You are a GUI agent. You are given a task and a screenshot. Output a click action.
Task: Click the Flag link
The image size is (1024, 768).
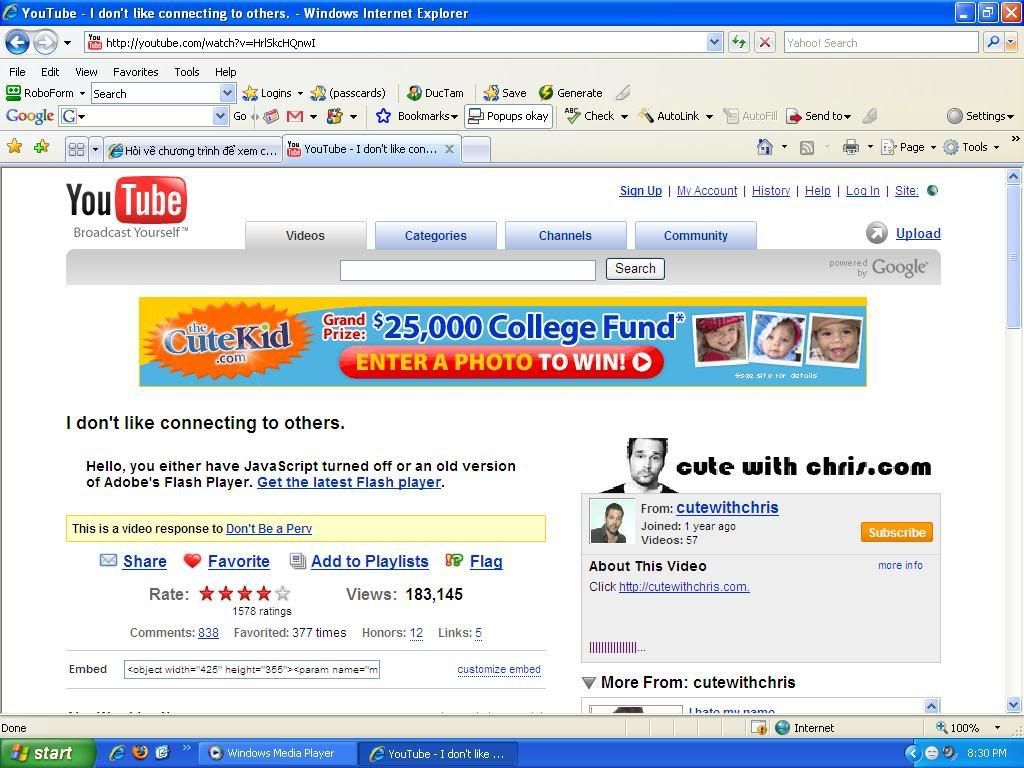coord(486,561)
